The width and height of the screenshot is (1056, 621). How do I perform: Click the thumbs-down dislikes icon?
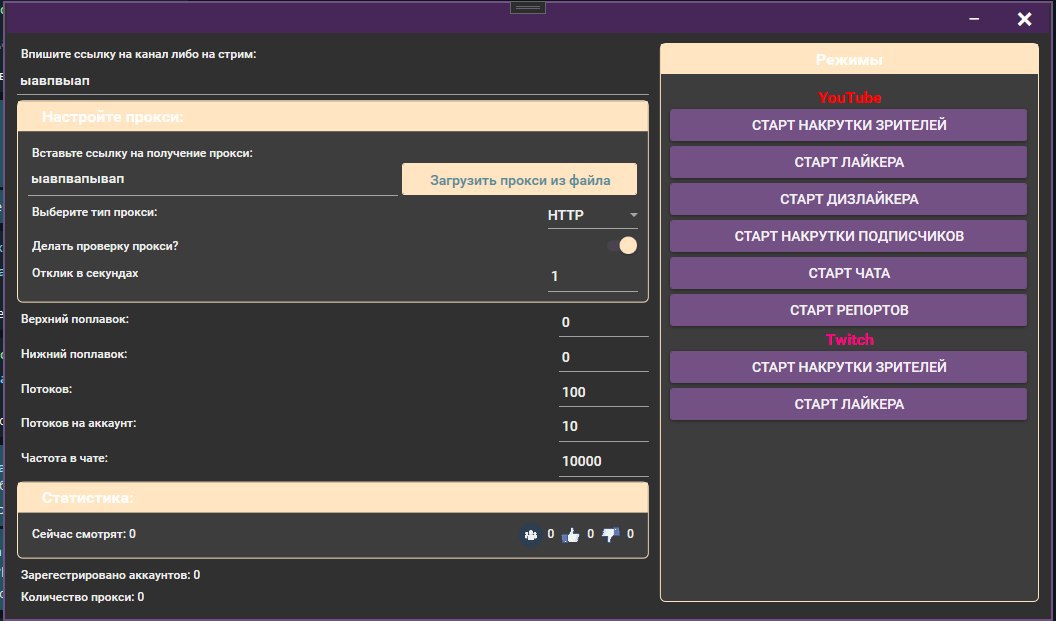tap(610, 535)
